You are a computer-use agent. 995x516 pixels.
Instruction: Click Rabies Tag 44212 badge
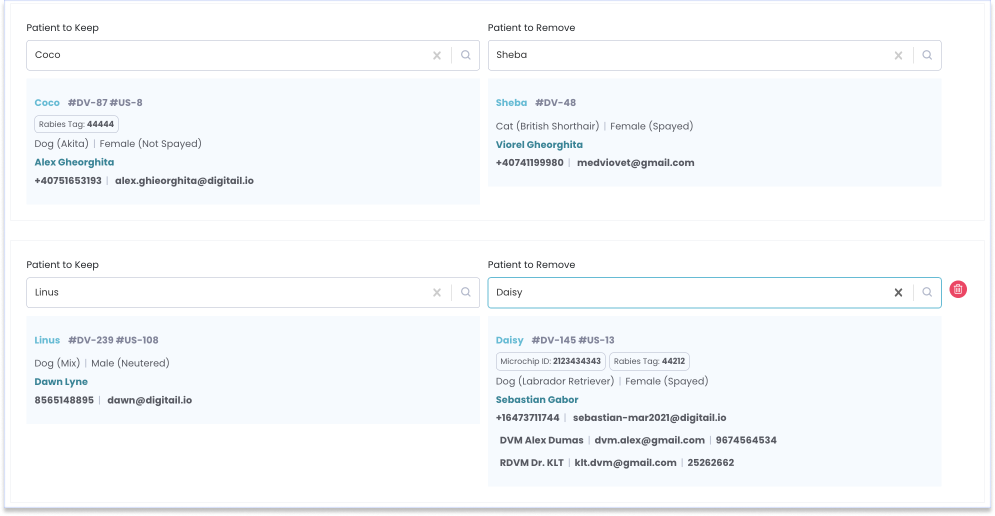[x=649, y=361]
